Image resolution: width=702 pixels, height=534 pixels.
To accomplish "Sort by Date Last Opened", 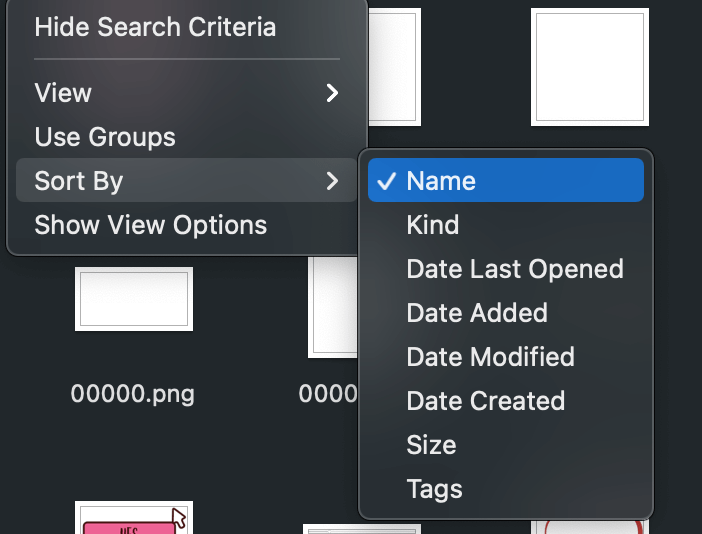I will (515, 269).
